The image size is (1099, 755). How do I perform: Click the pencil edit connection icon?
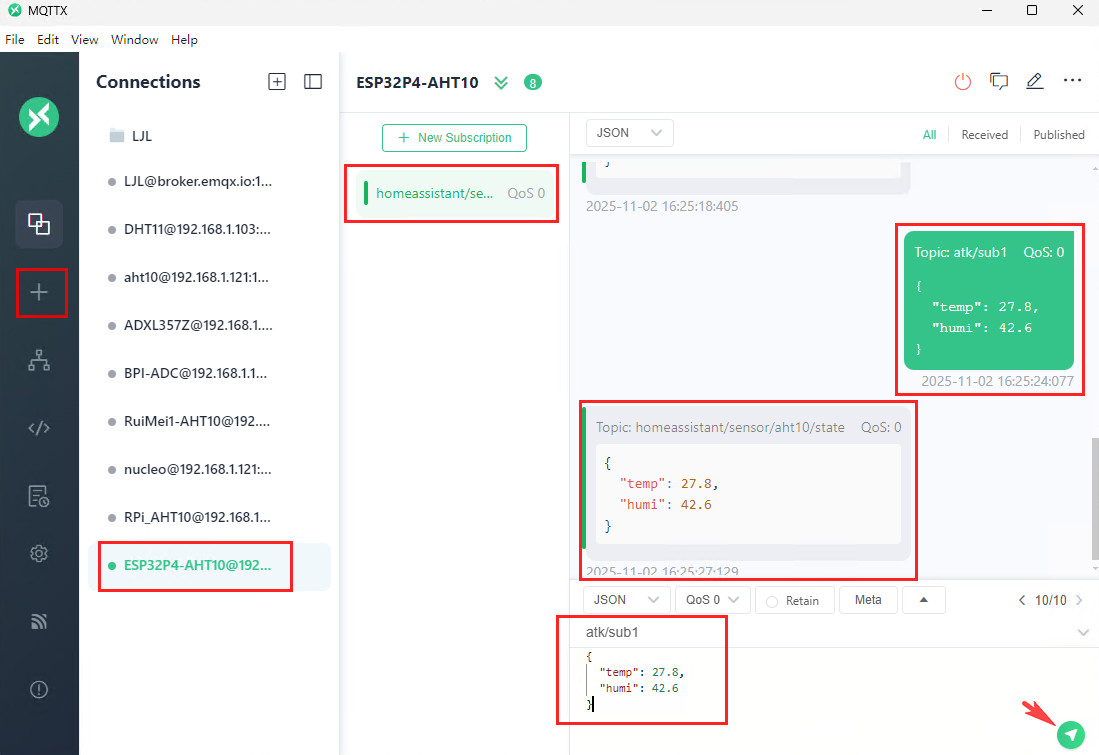(x=1035, y=81)
